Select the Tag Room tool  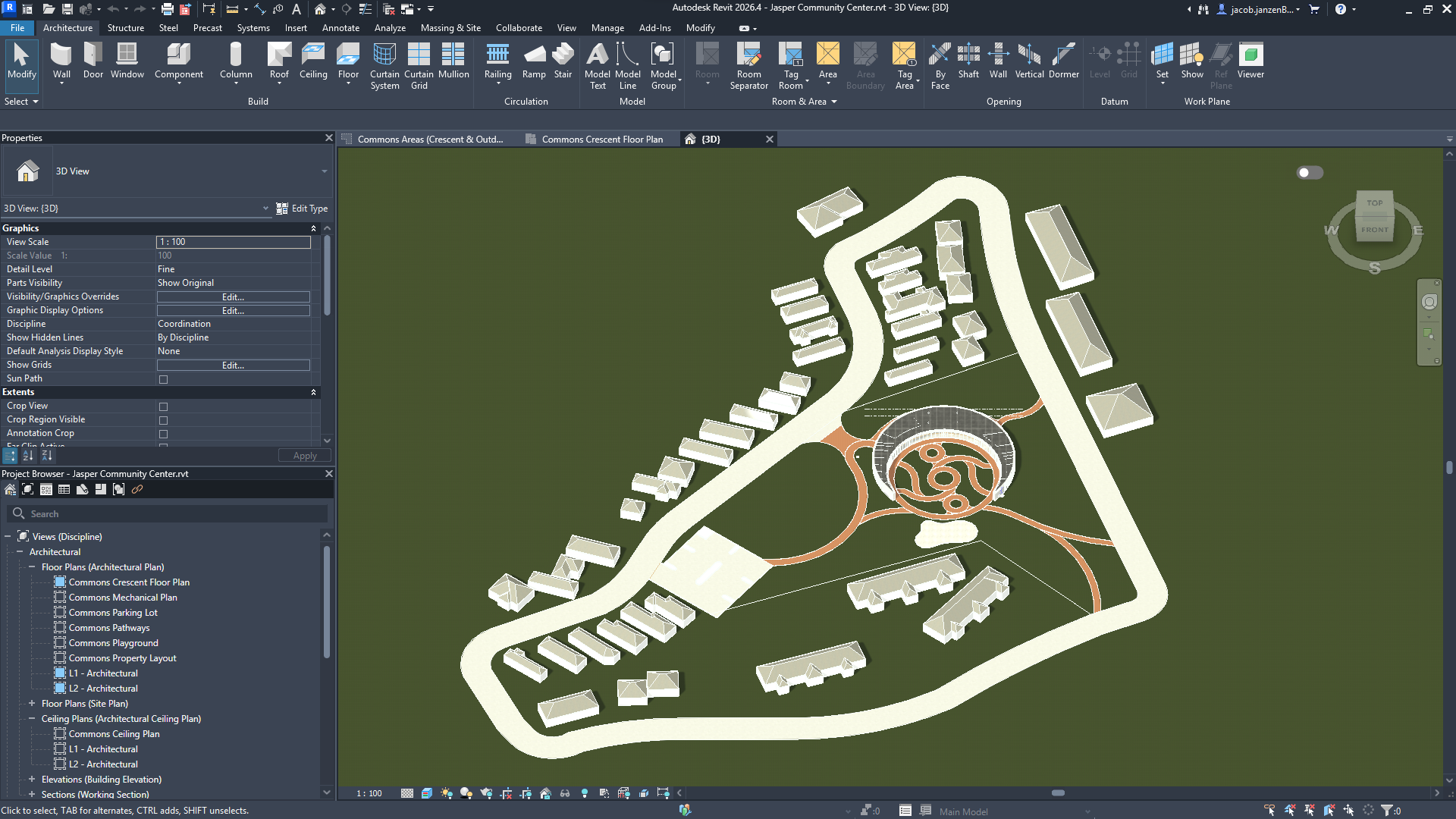(x=791, y=66)
